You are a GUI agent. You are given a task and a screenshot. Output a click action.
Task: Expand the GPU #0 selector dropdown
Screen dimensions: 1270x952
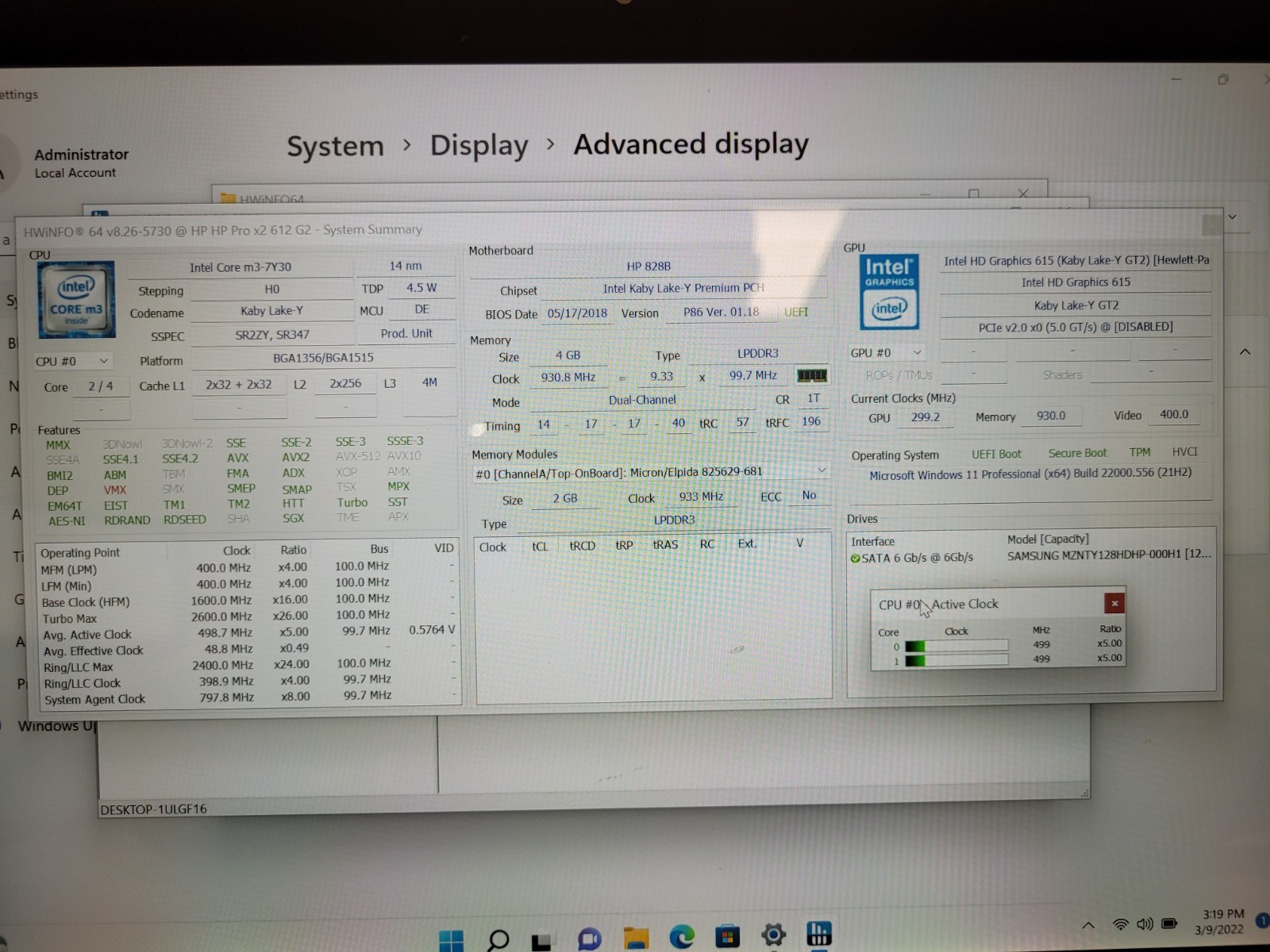pyautogui.click(x=887, y=352)
